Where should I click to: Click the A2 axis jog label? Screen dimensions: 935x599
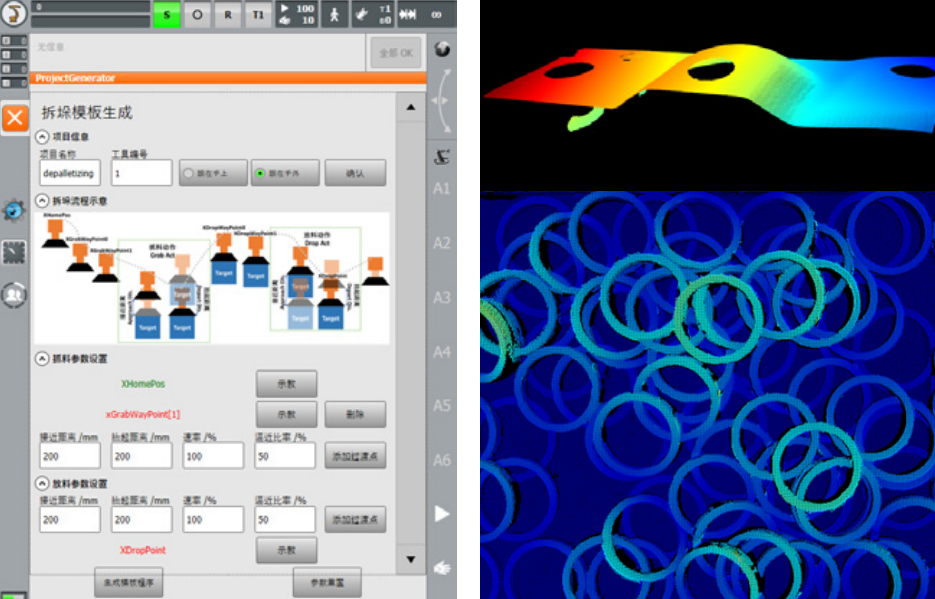coord(442,243)
